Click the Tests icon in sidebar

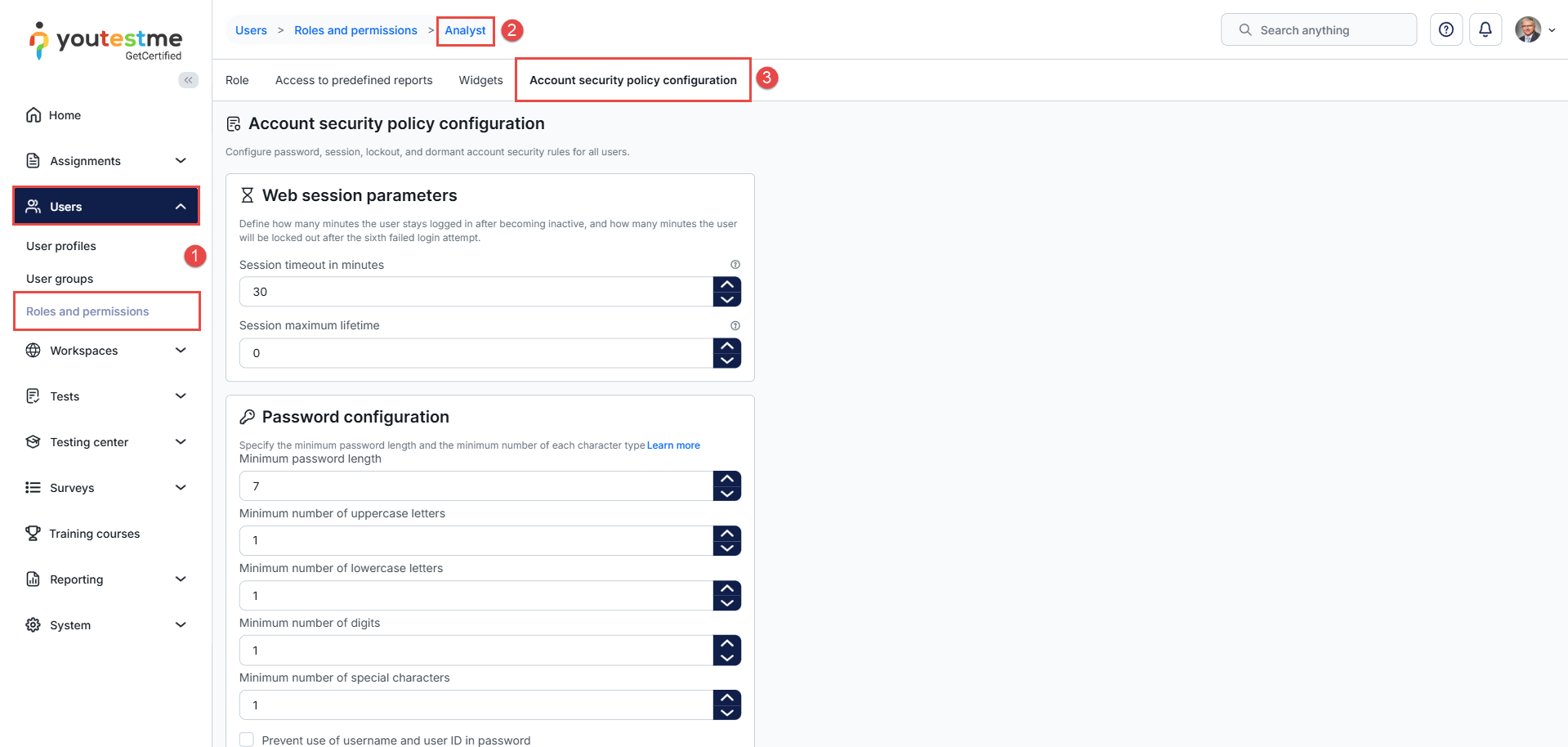[34, 396]
